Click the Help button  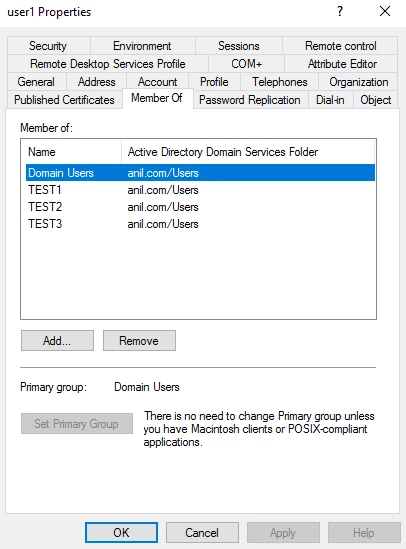coord(364,533)
